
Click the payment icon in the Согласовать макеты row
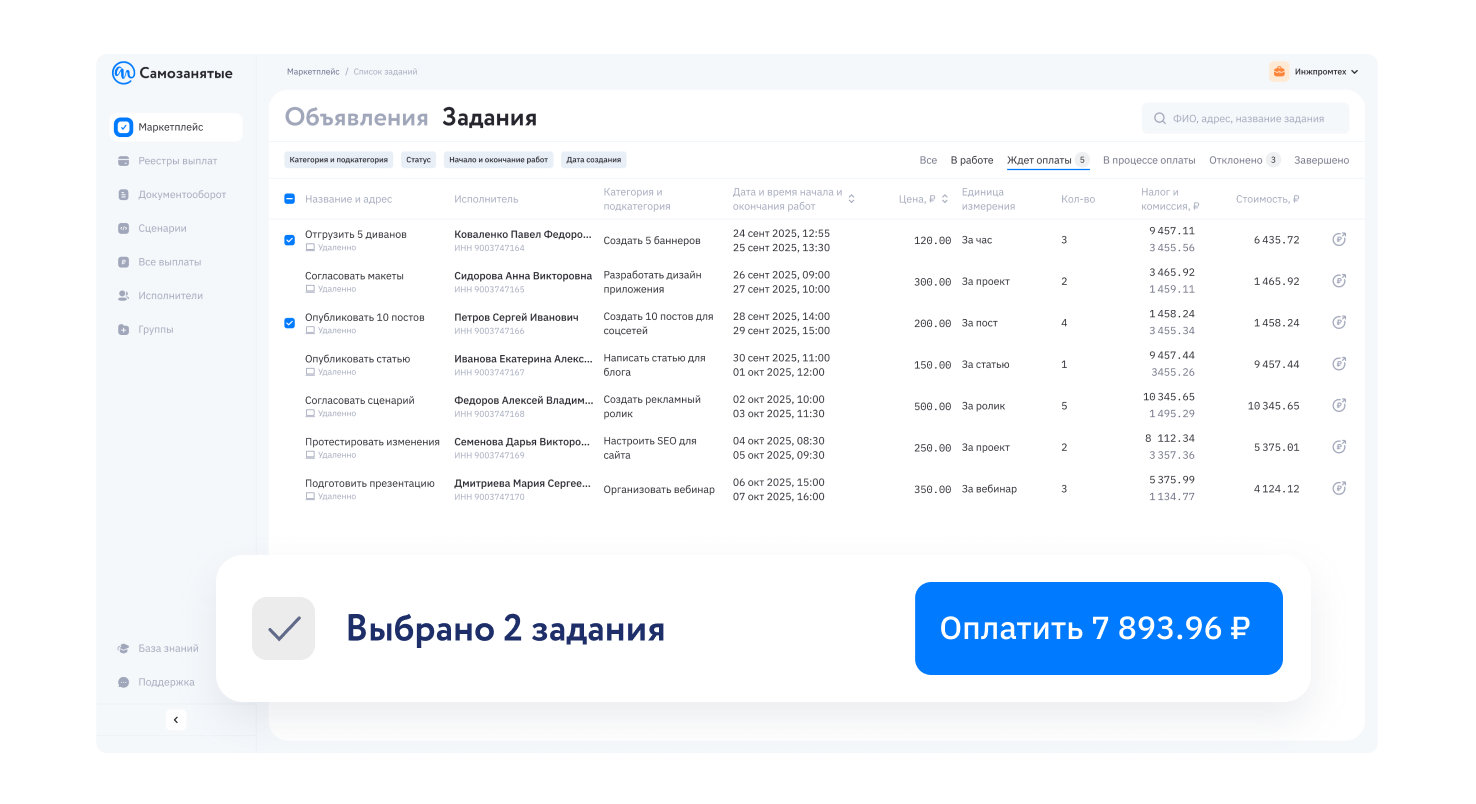point(1338,281)
